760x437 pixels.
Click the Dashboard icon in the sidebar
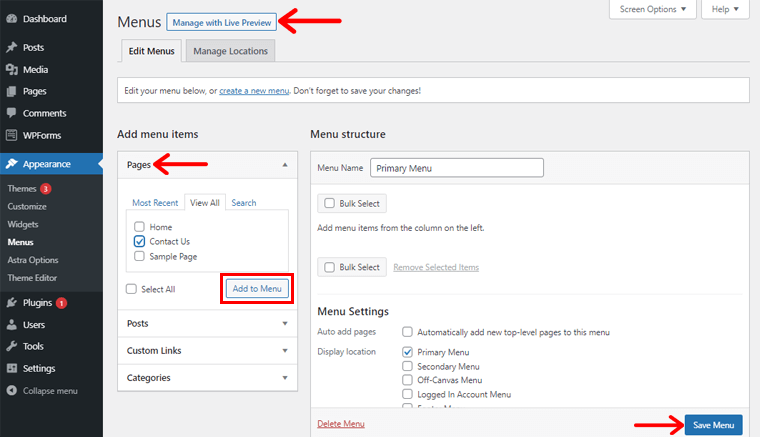(11, 19)
